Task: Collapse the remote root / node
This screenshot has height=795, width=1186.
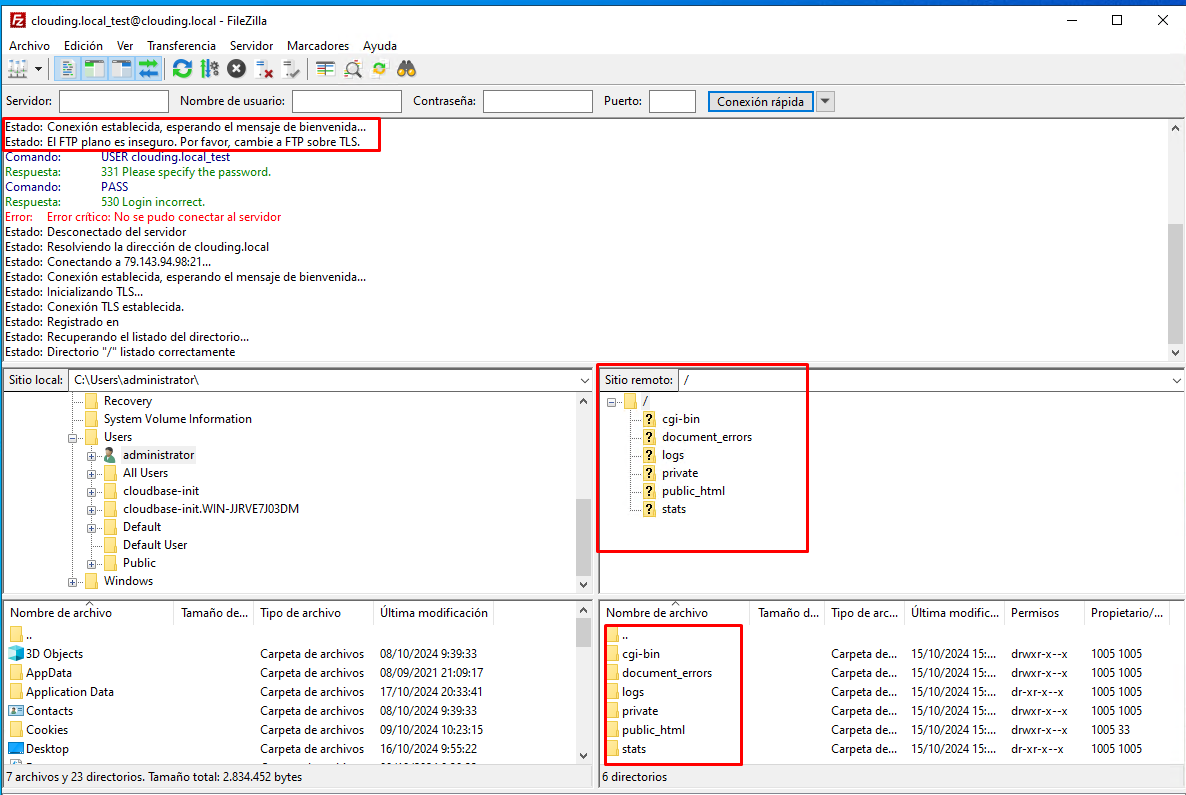Action: pos(611,402)
